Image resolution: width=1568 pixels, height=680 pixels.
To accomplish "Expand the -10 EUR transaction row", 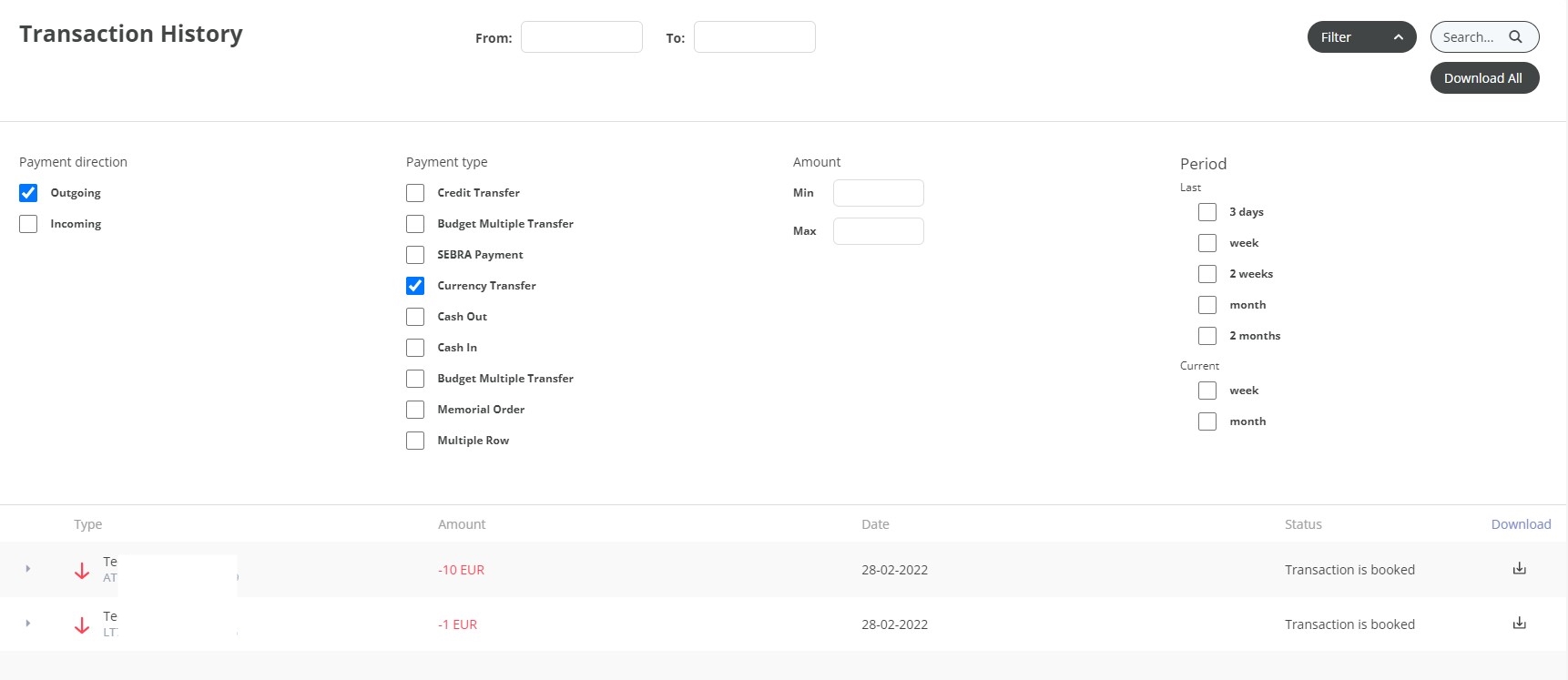I will [28, 569].
